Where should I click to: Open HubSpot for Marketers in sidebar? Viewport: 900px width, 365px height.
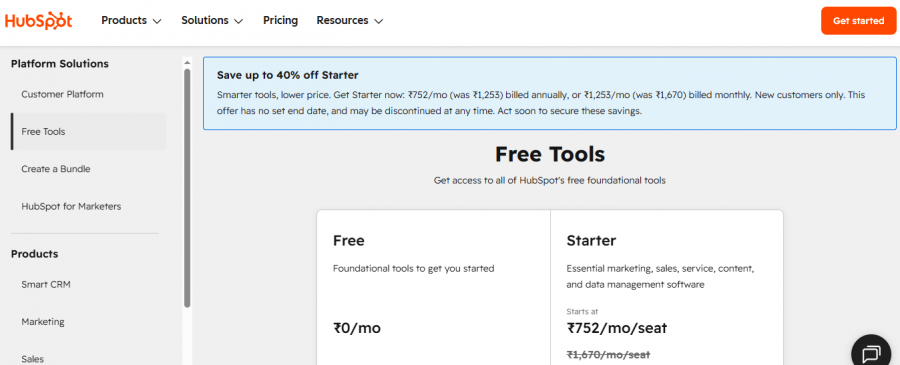pos(71,206)
